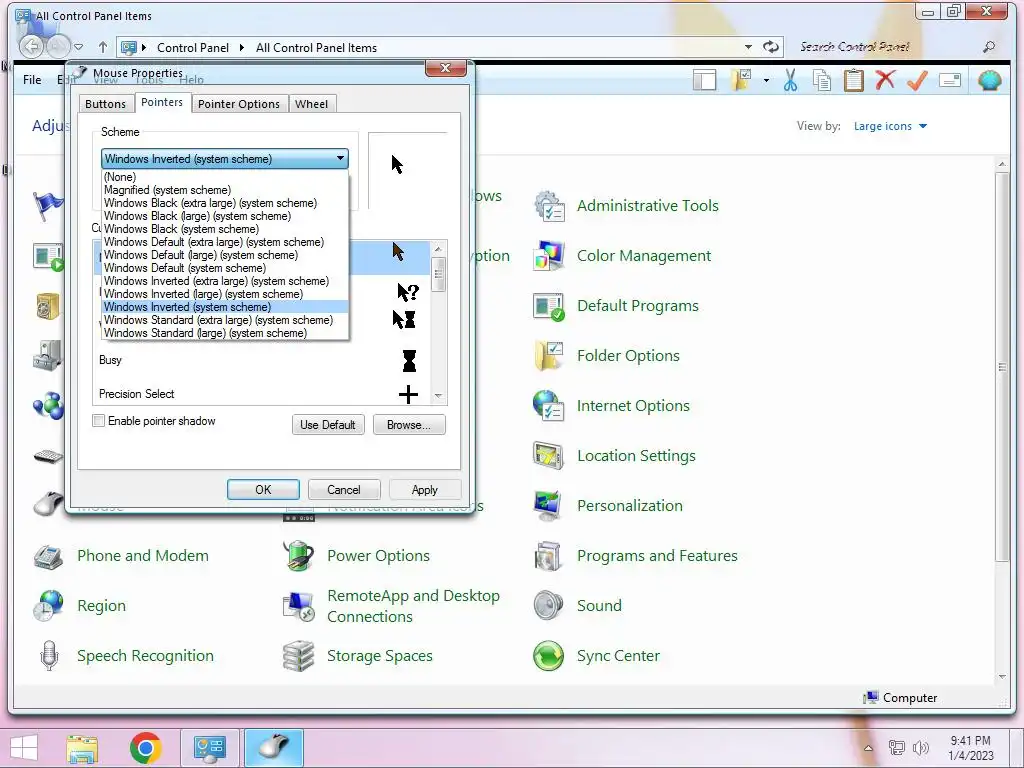Switch to the Wheel tab
Viewport: 1024px width, 768px height.
tap(312, 104)
